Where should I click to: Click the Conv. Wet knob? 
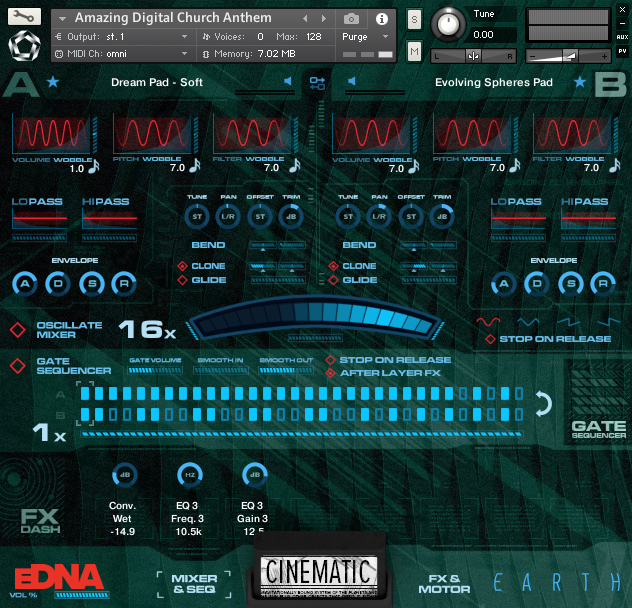(125, 476)
